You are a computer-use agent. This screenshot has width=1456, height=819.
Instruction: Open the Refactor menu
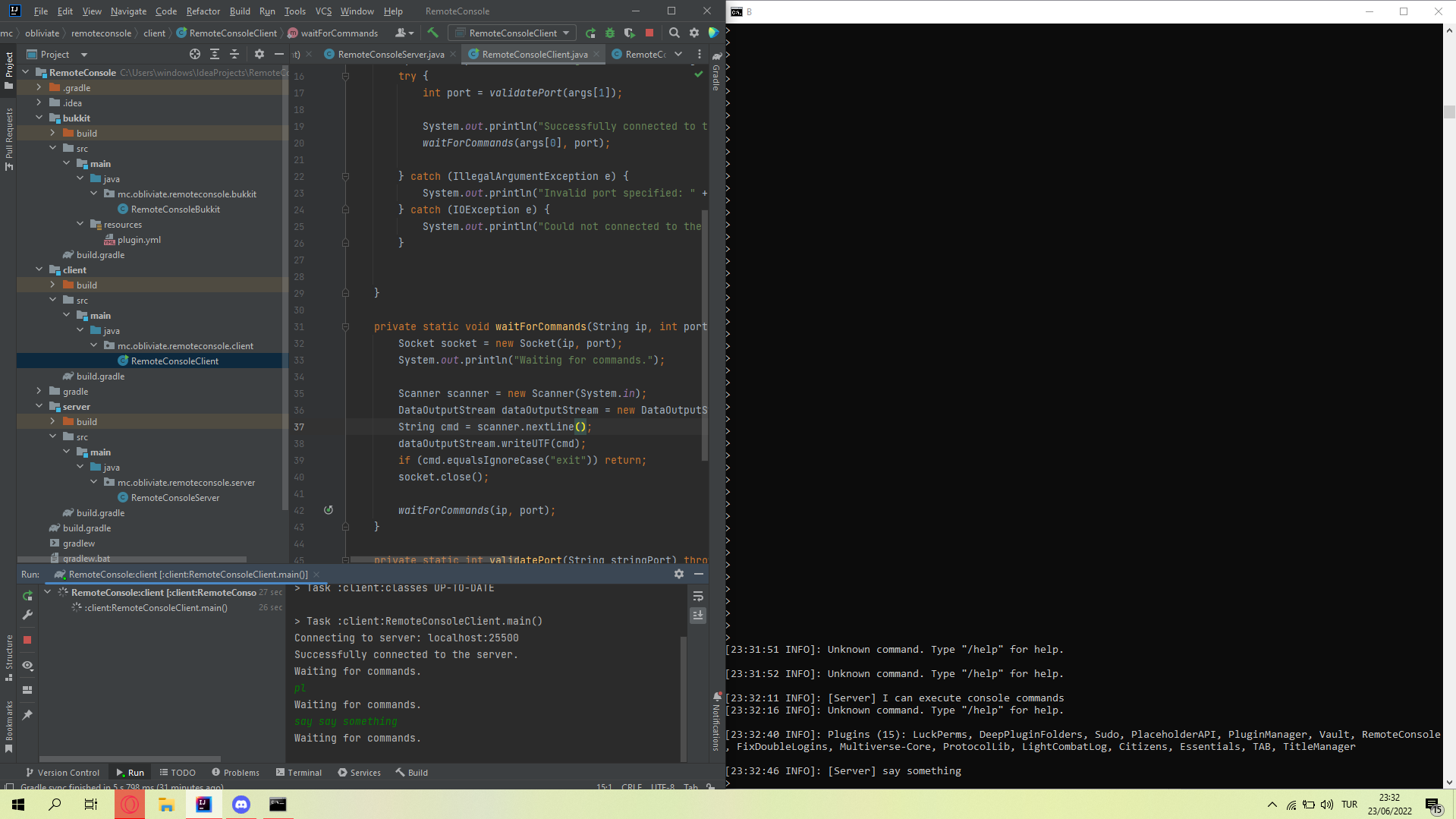pyautogui.click(x=203, y=11)
